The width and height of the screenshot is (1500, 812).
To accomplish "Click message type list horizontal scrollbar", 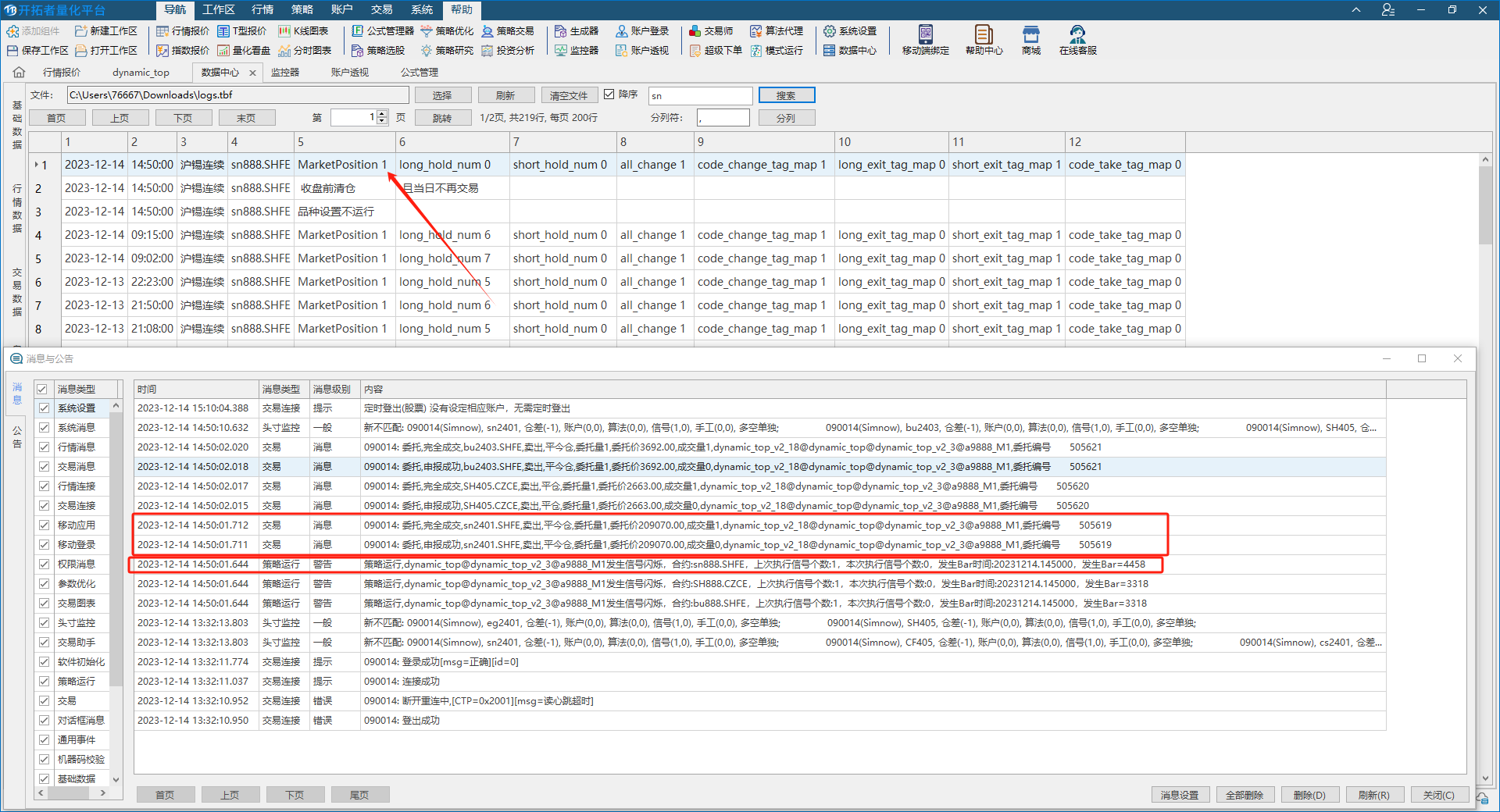I will pos(70,792).
